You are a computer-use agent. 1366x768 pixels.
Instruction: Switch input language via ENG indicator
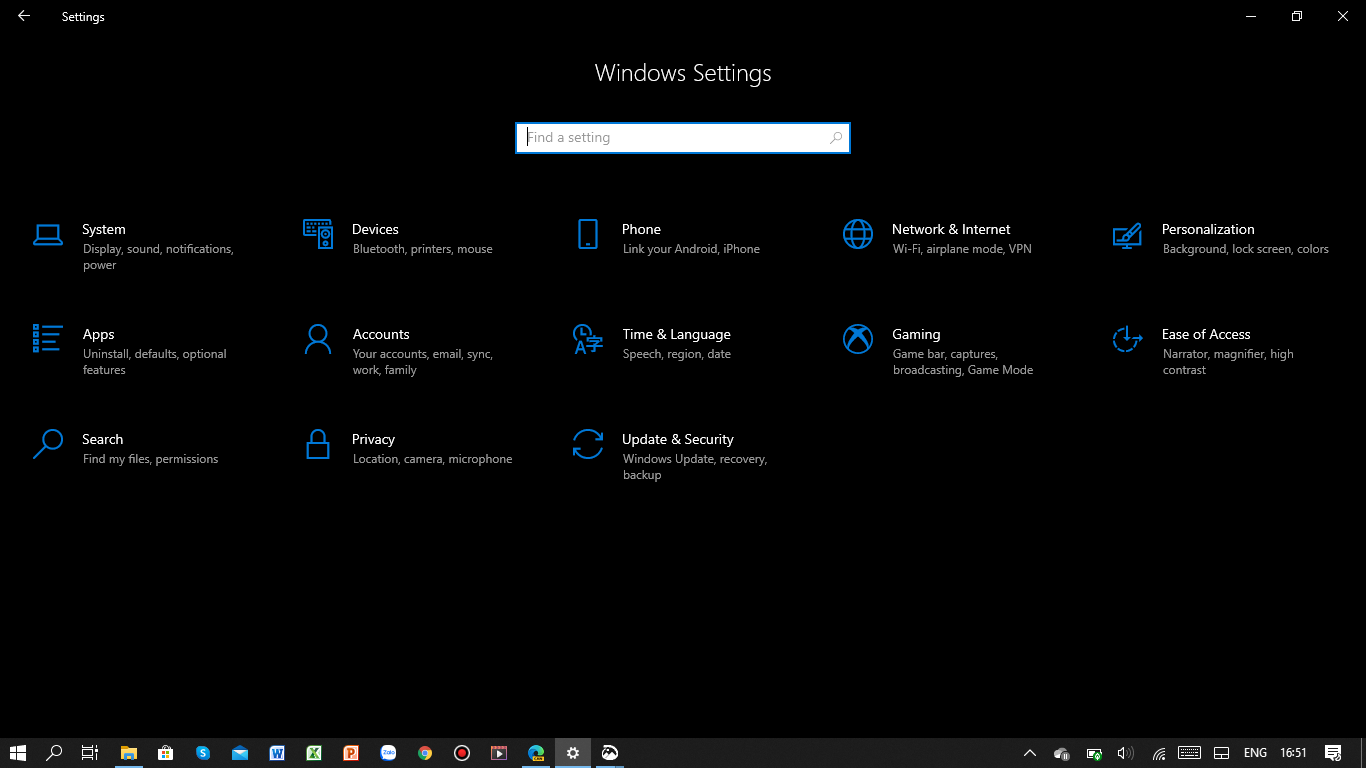tap(1255, 753)
